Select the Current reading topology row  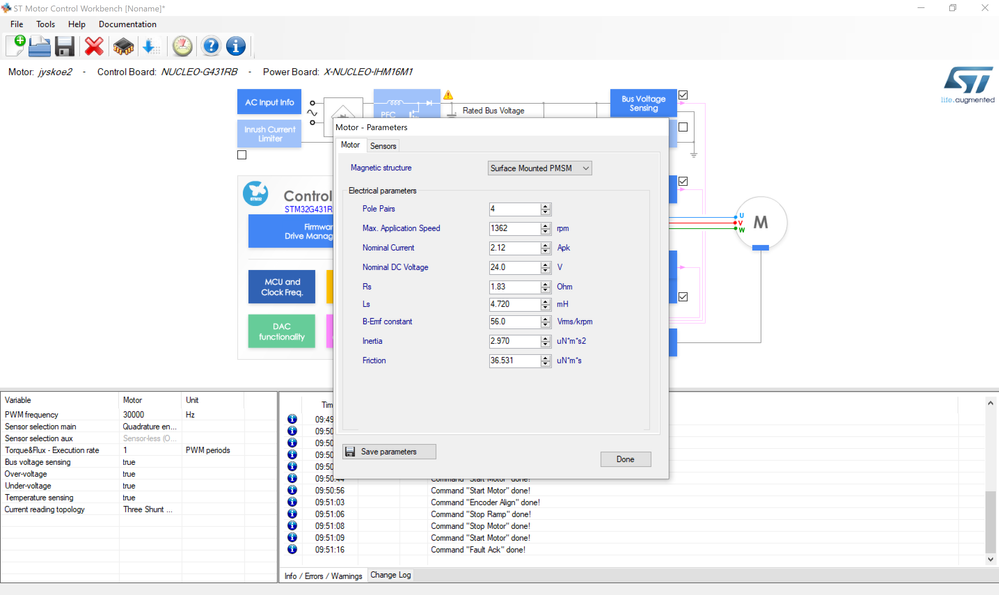[139, 510]
